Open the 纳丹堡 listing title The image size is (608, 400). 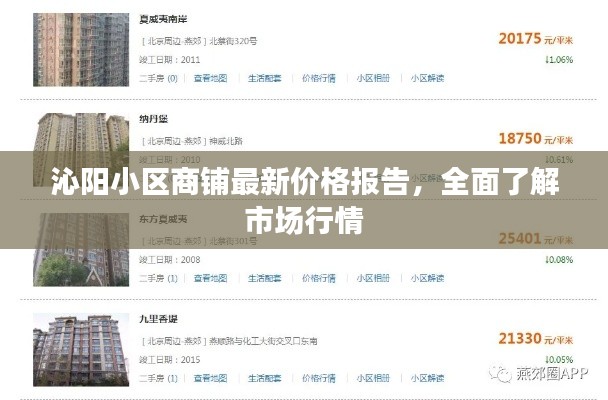point(154,119)
